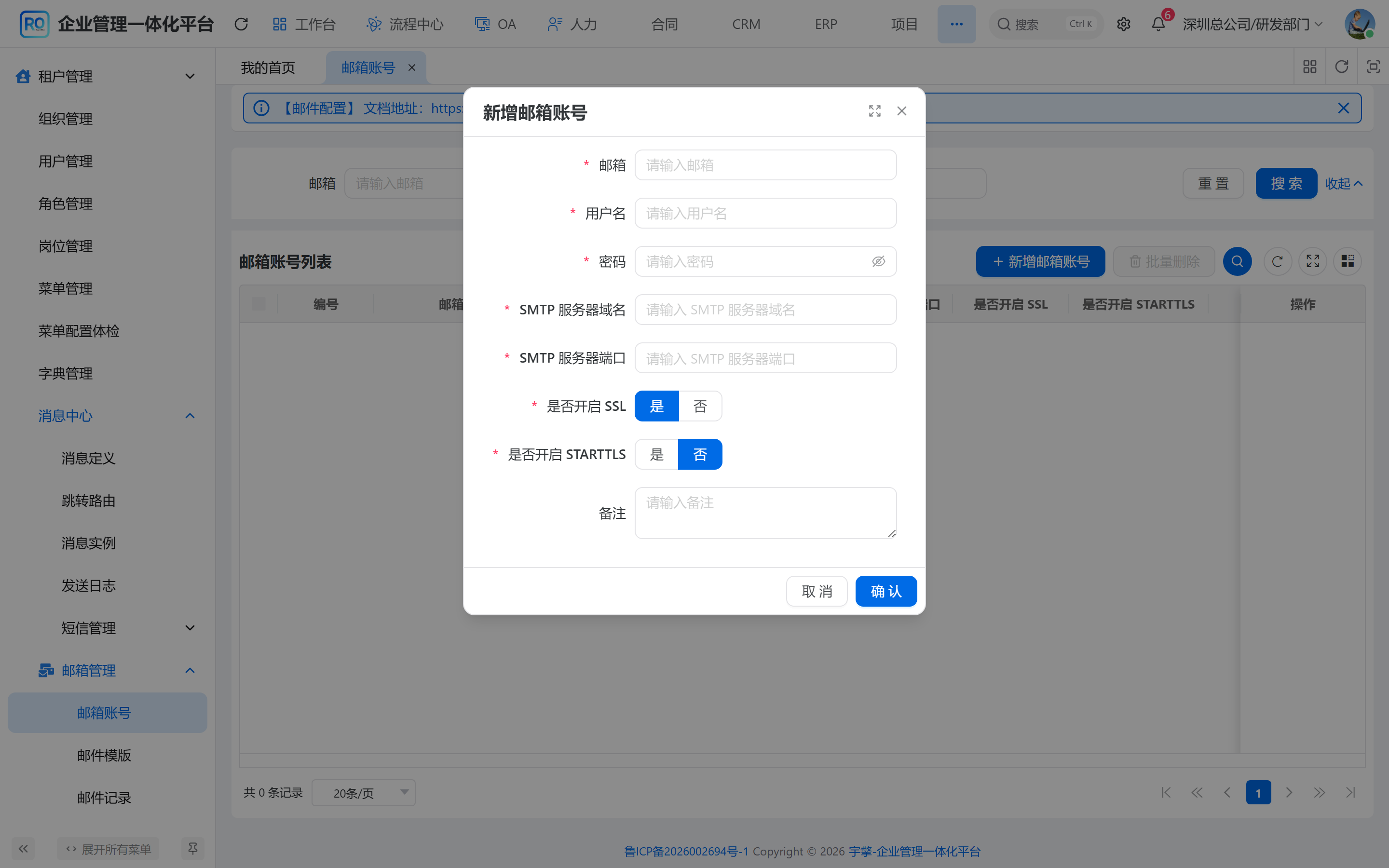Collapse the sidebar with double-arrow icon
The image size is (1389, 868).
(23, 849)
